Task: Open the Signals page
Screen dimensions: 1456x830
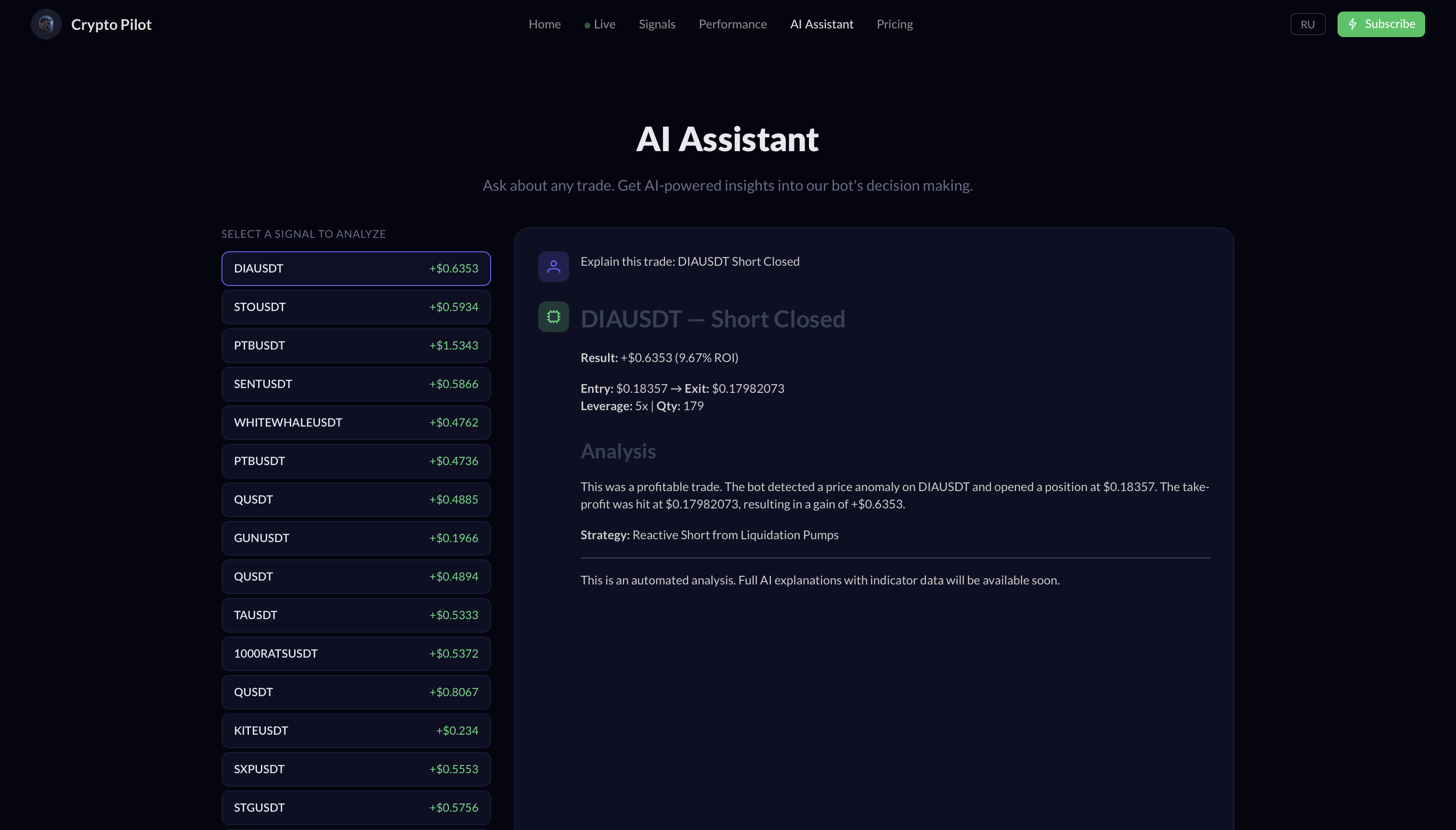Action: [657, 24]
